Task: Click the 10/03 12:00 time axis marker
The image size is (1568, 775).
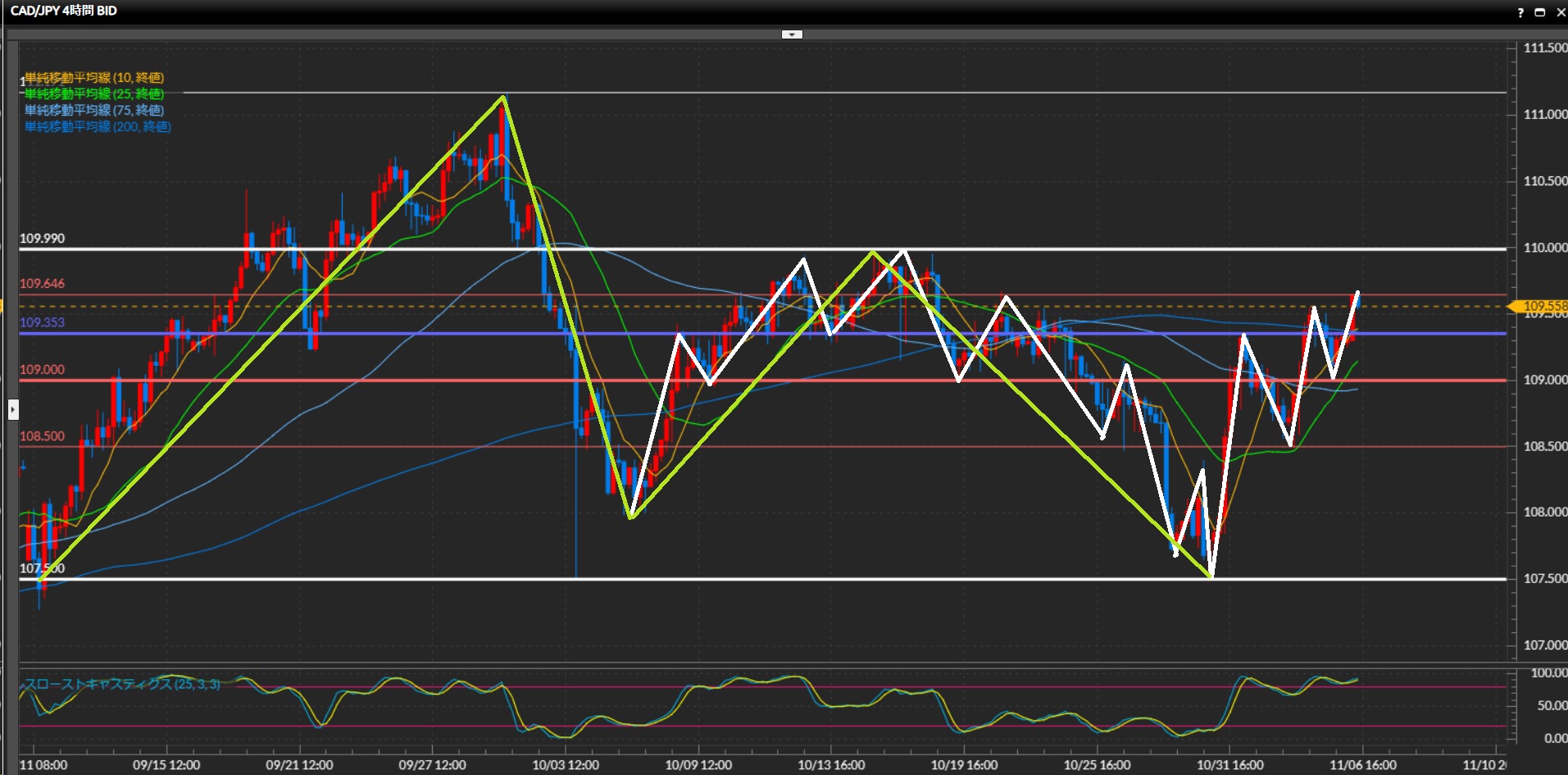Action: [x=566, y=765]
